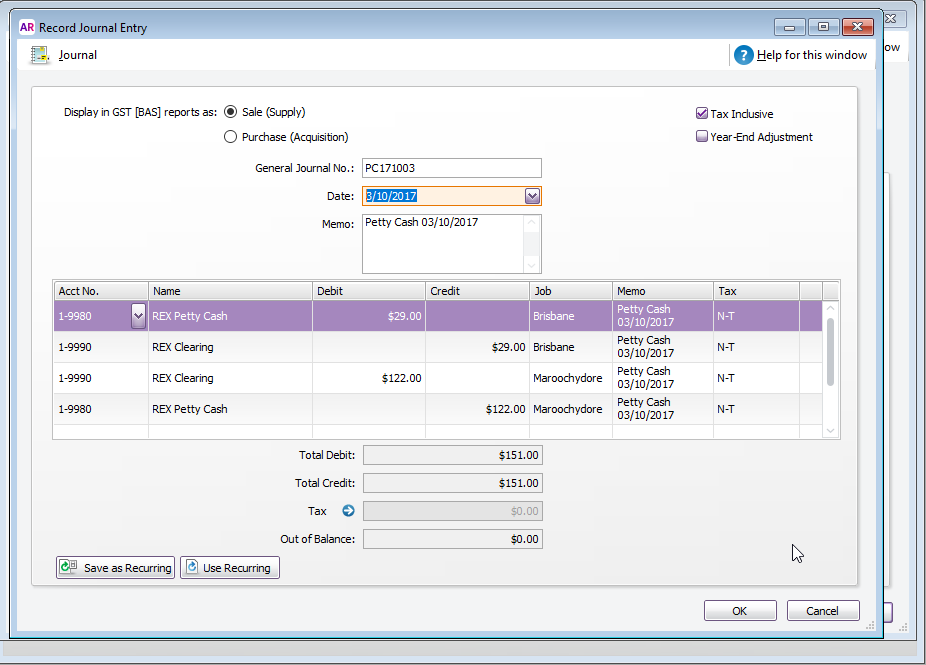Viewport: 926px width, 665px height.
Task: Click the Acct No. column header
Action: [x=100, y=291]
